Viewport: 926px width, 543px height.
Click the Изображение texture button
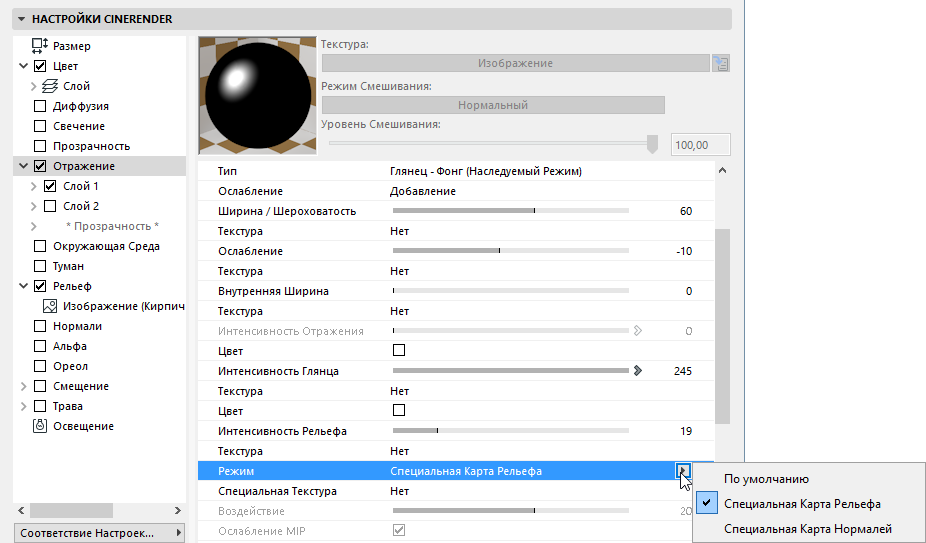[x=516, y=63]
